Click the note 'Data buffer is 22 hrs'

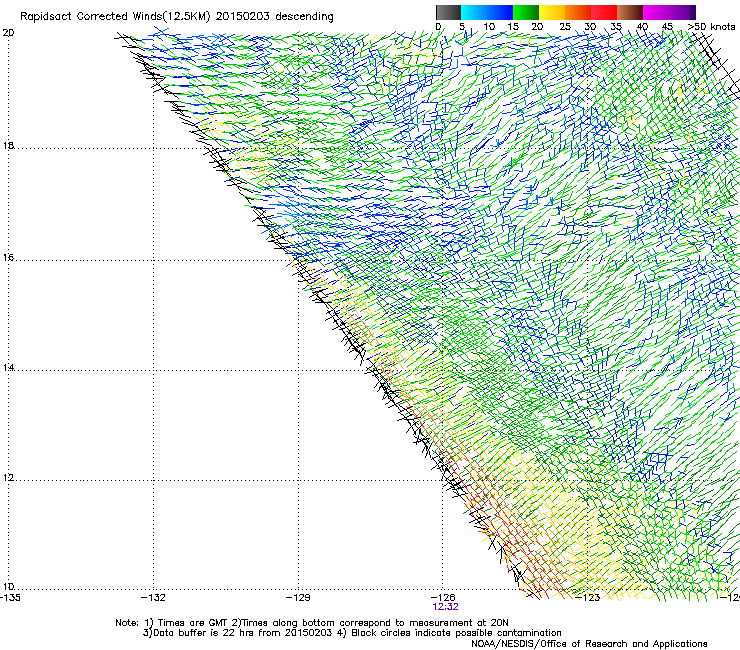[x=204, y=633]
